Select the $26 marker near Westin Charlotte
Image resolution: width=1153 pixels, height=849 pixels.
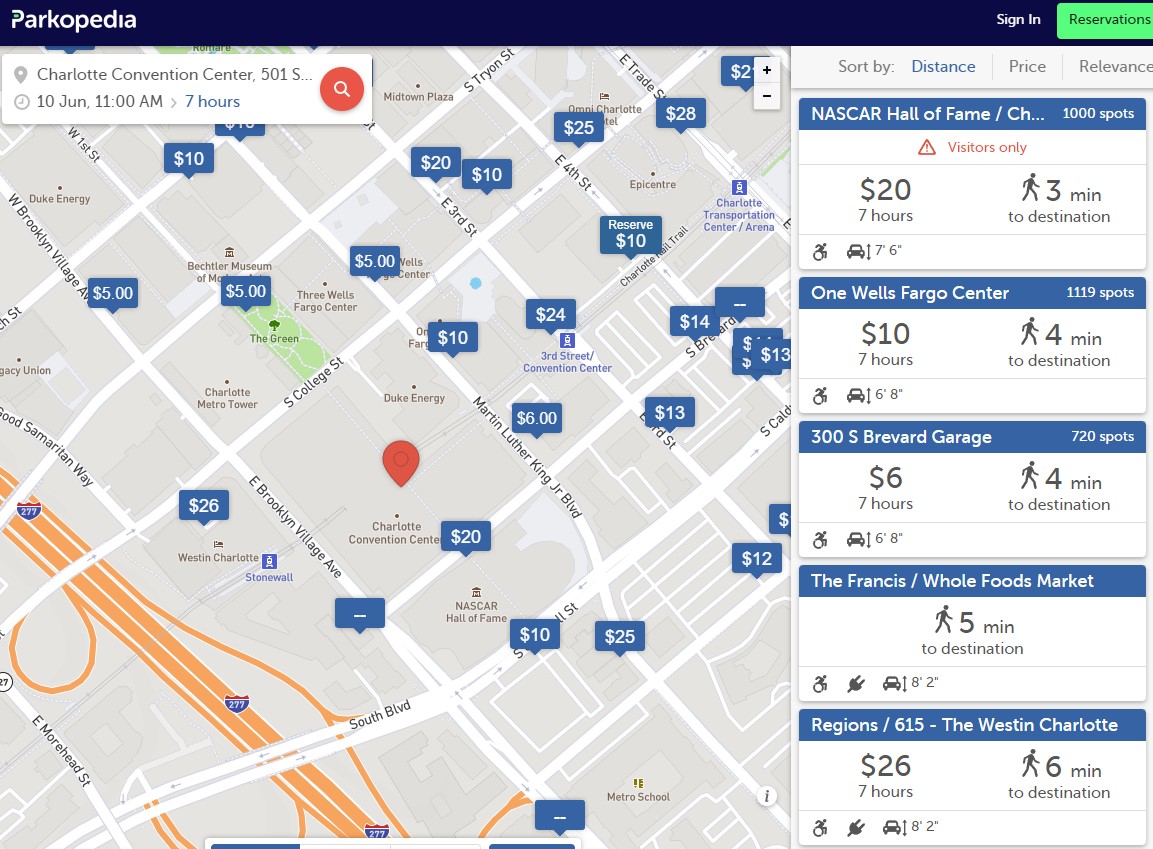(x=204, y=505)
